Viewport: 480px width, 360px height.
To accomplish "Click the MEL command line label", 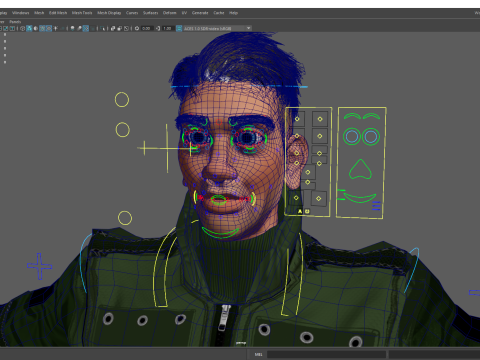I will pyautogui.click(x=258, y=354).
